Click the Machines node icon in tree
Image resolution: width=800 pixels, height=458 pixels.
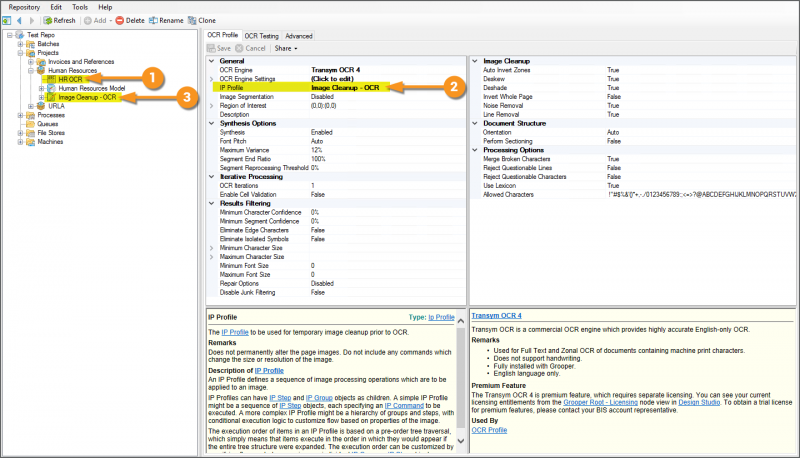click(x=31, y=141)
